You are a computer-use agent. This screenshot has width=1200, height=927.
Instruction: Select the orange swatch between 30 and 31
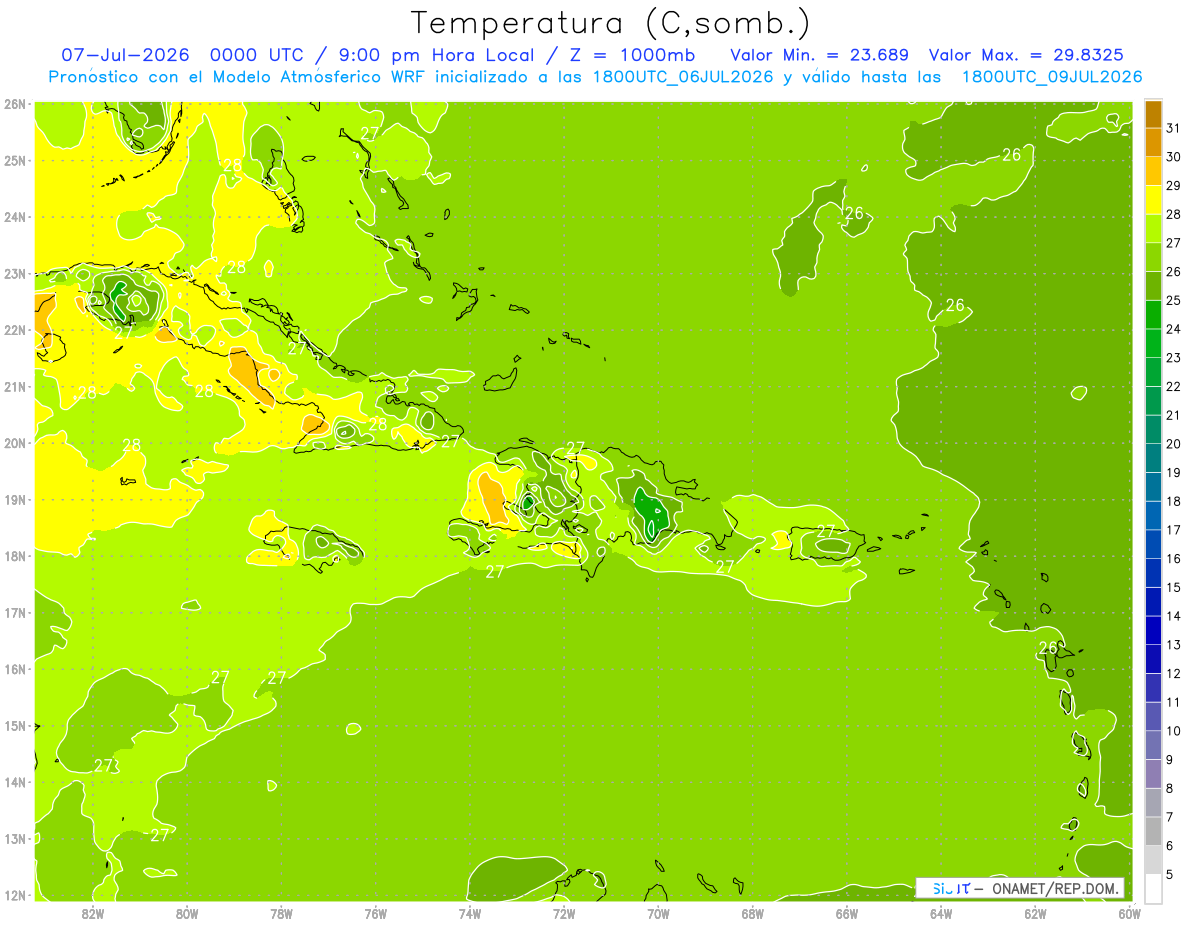click(1153, 143)
